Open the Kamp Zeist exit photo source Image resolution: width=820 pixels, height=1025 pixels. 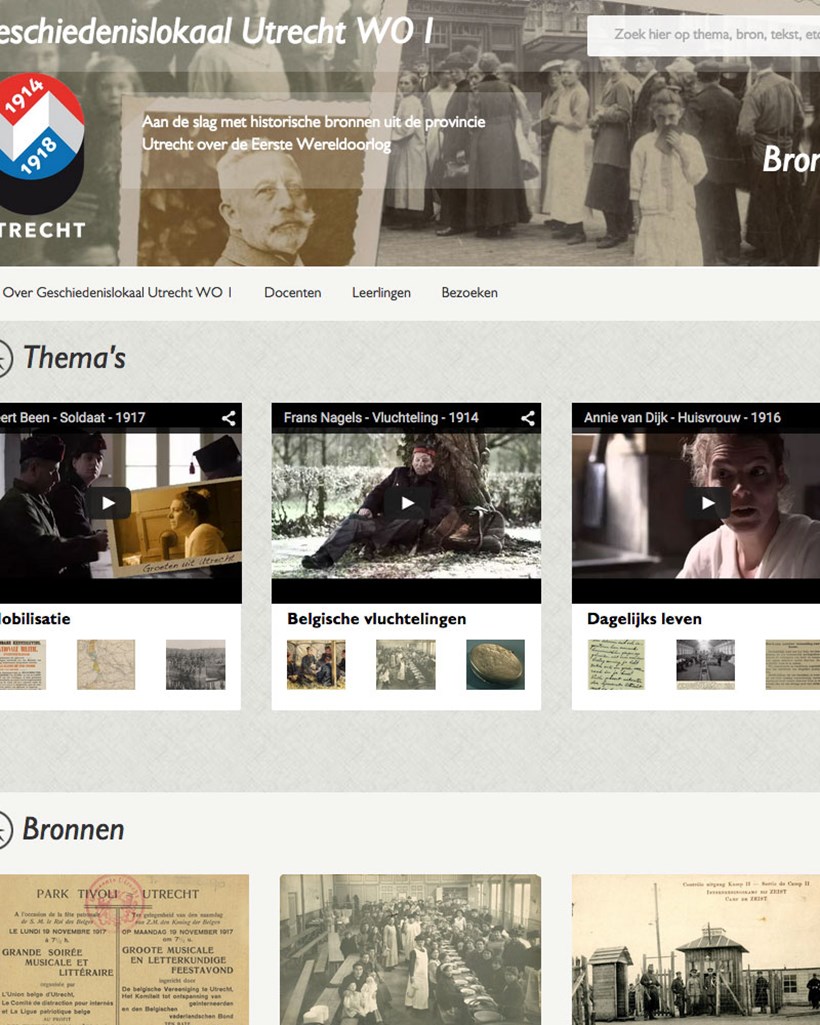click(x=696, y=949)
